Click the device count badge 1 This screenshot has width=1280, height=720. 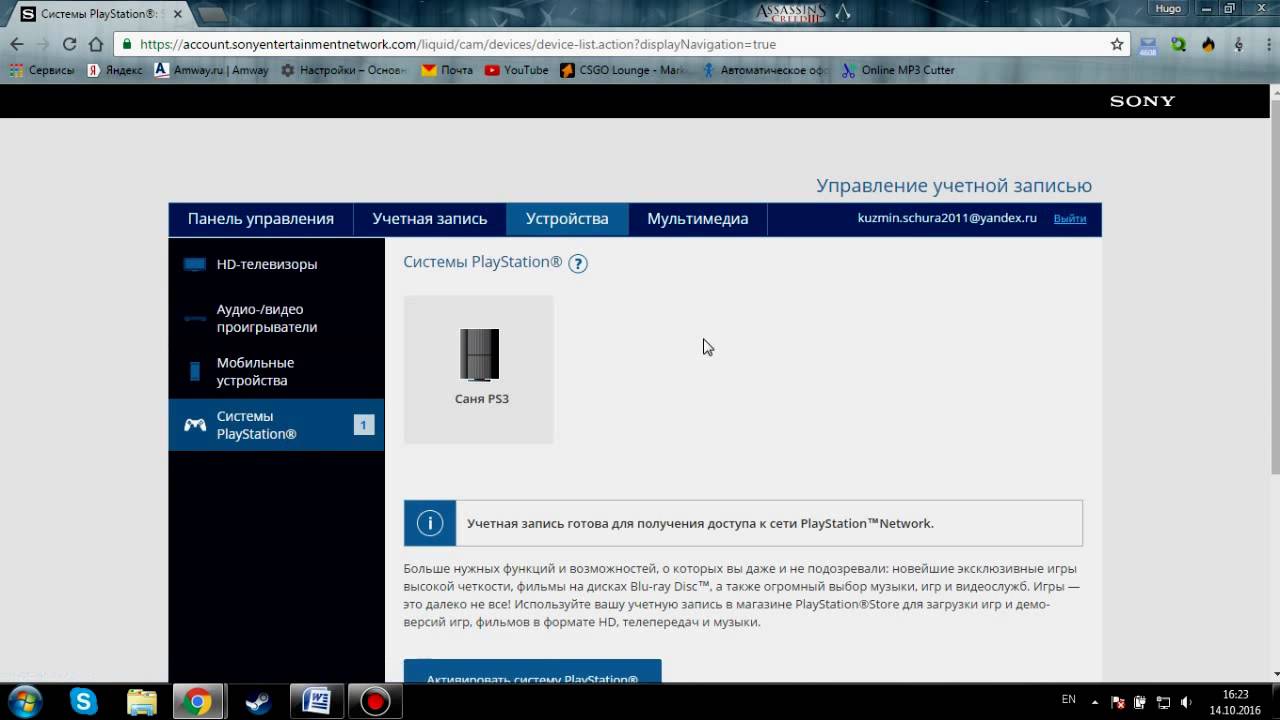point(363,425)
